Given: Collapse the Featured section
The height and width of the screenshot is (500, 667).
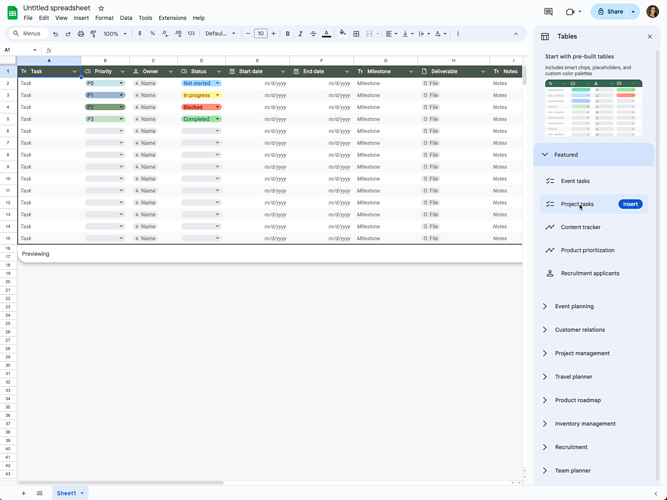Looking at the screenshot, I should click(593, 154).
